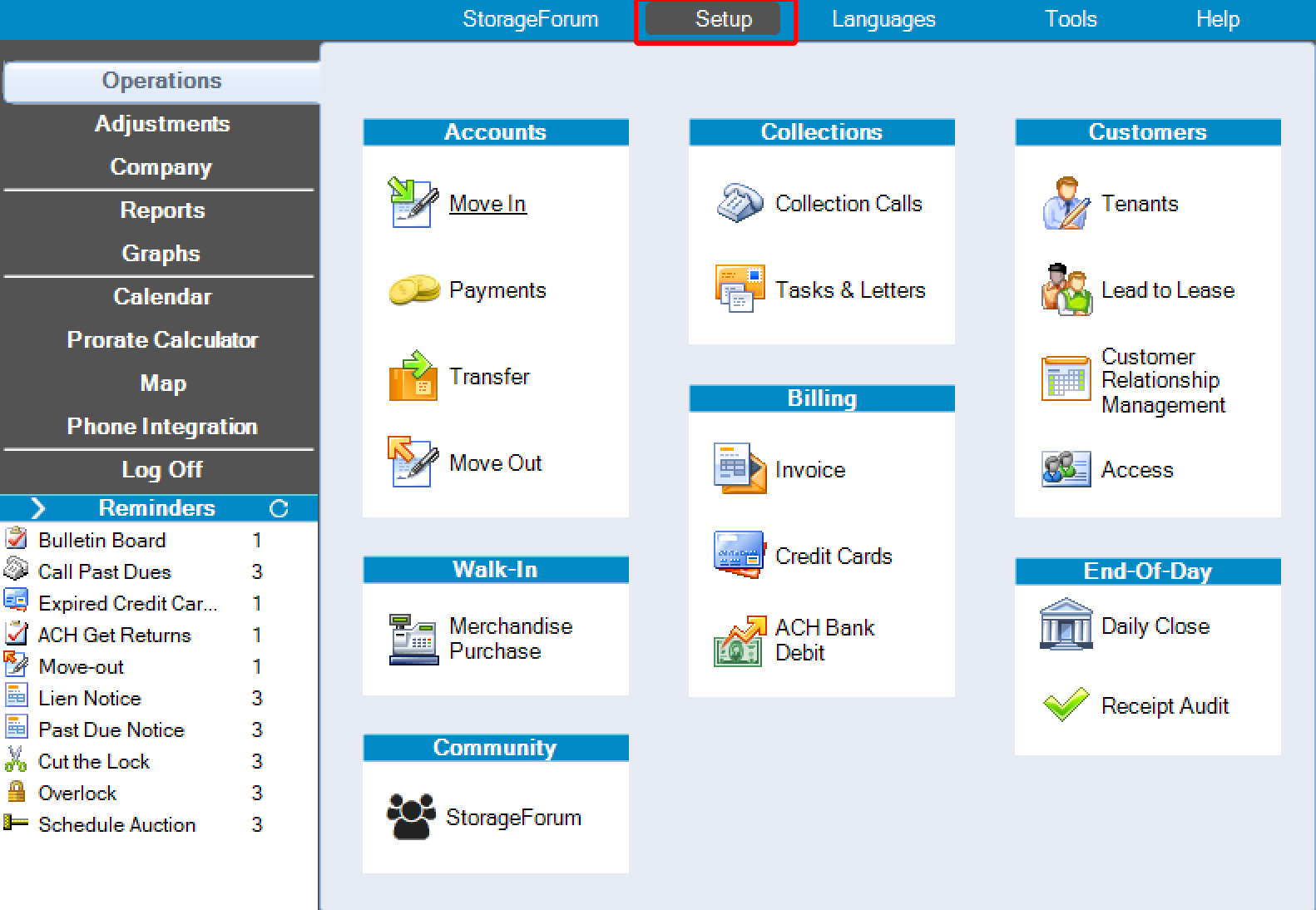Click the Move In icon
The height and width of the screenshot is (910, 1316).
coord(413,203)
